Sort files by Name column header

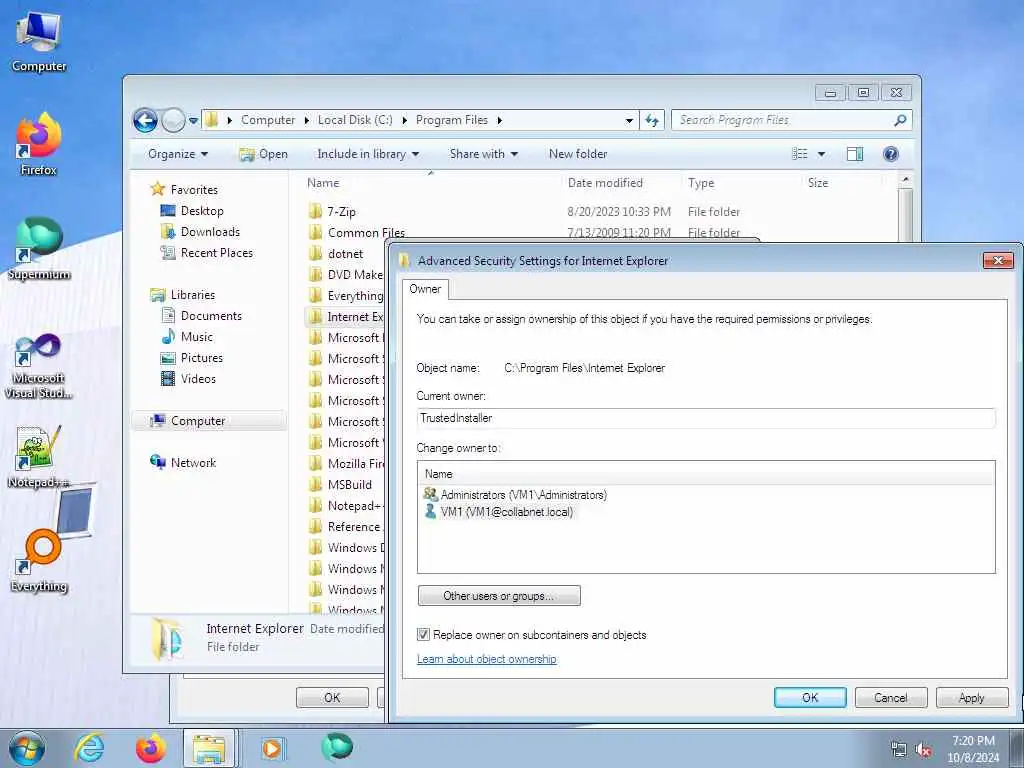click(x=323, y=183)
